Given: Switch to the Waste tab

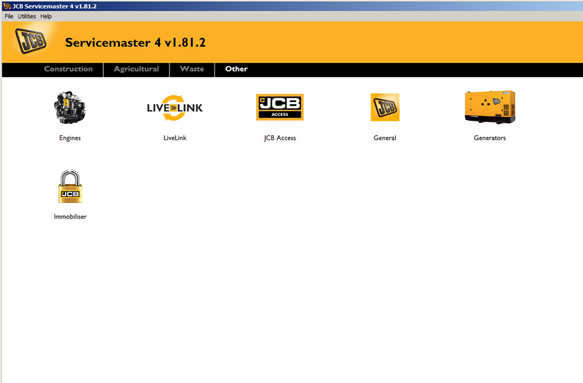Looking at the screenshot, I should [192, 69].
